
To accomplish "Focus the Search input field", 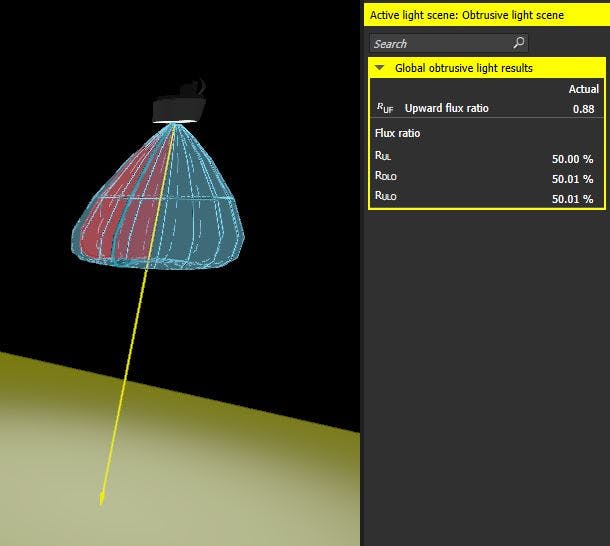I will [449, 43].
